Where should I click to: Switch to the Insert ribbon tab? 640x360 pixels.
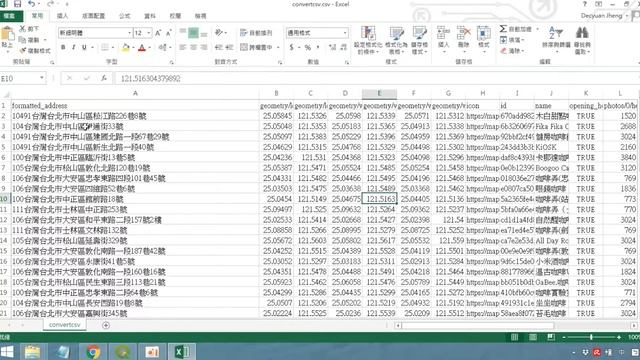[62, 16]
